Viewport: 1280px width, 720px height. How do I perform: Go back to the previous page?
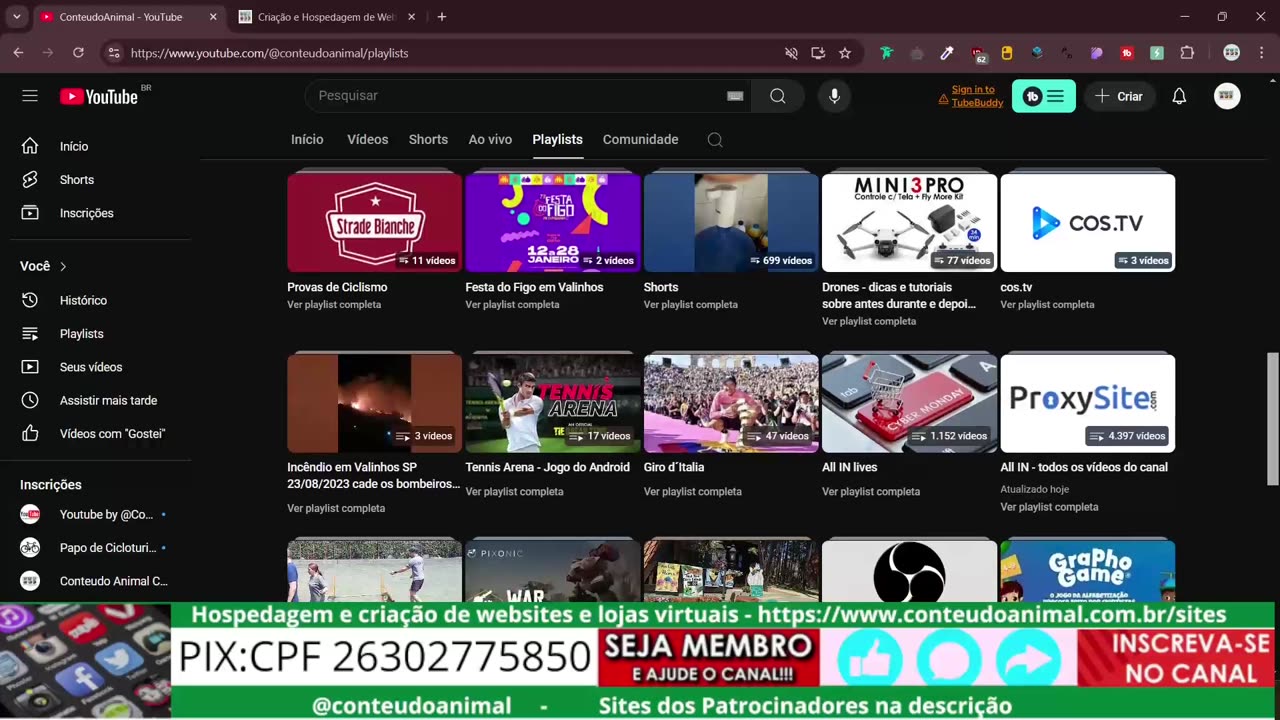18,53
